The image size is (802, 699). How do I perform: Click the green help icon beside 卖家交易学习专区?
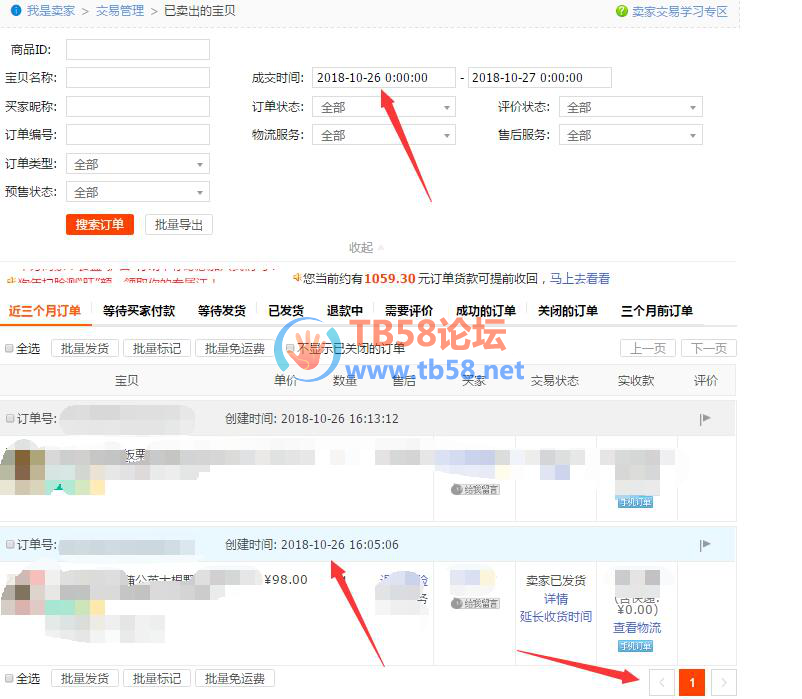(x=622, y=12)
